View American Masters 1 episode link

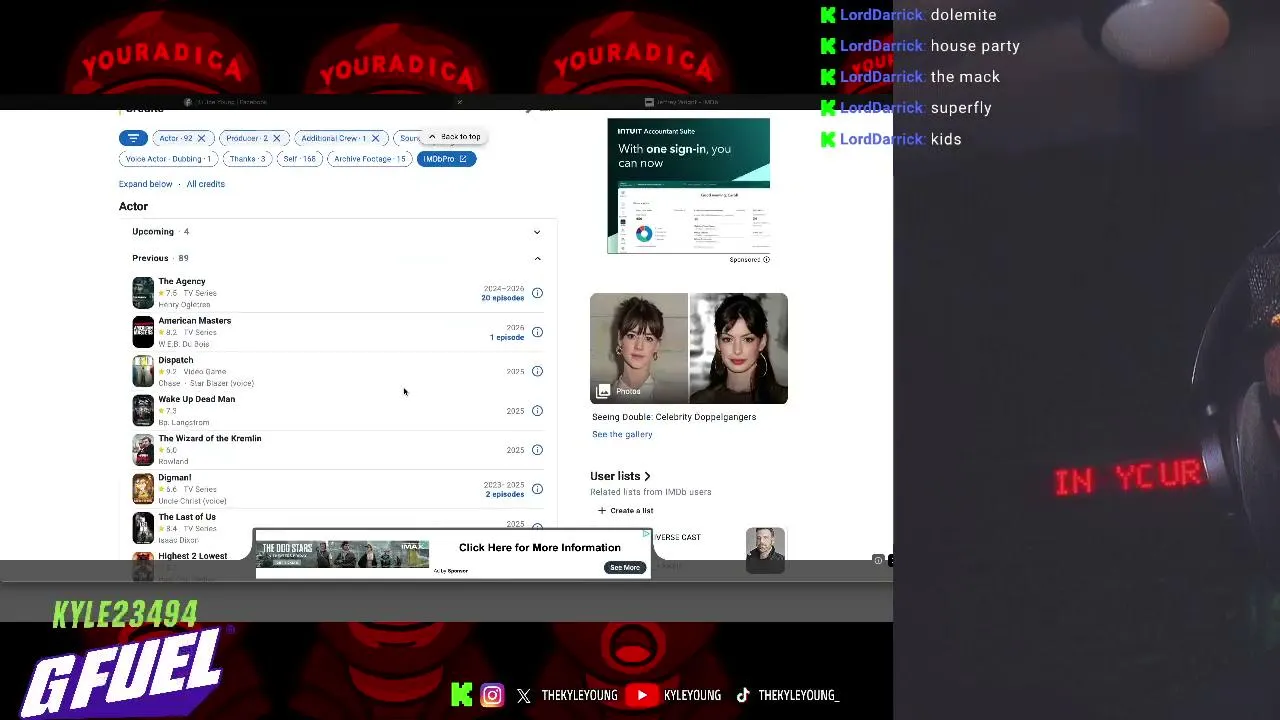pyautogui.click(x=507, y=337)
